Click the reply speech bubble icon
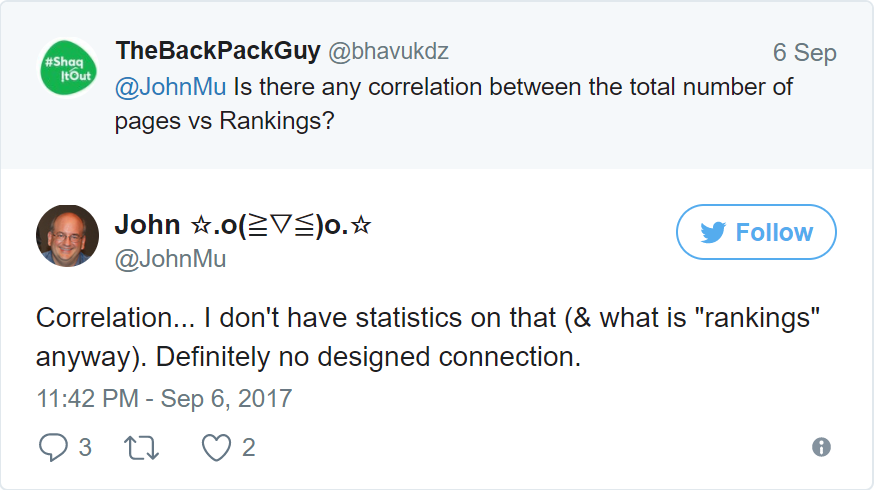 [x=52, y=447]
